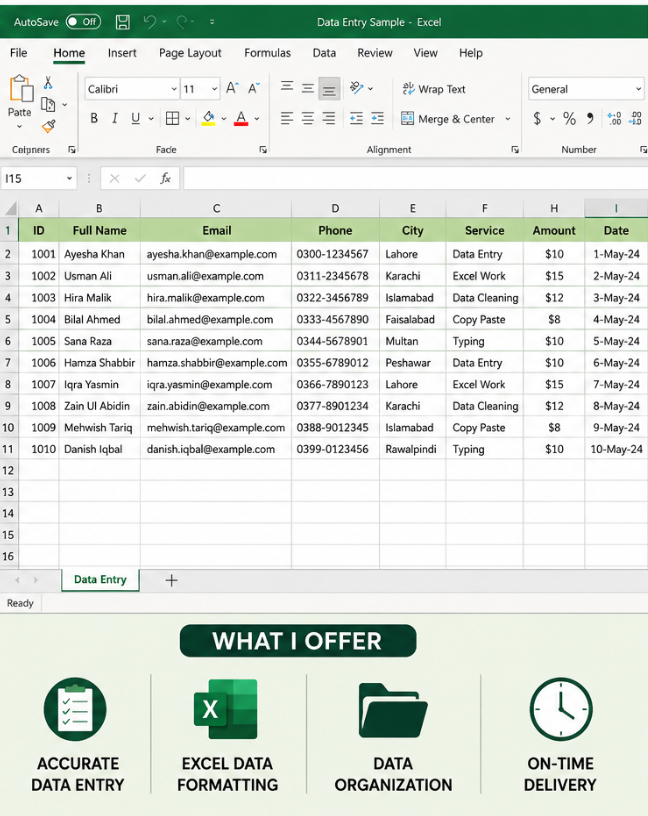648x816 pixels.
Task: Click the Cut scissors icon
Action: tap(48, 82)
